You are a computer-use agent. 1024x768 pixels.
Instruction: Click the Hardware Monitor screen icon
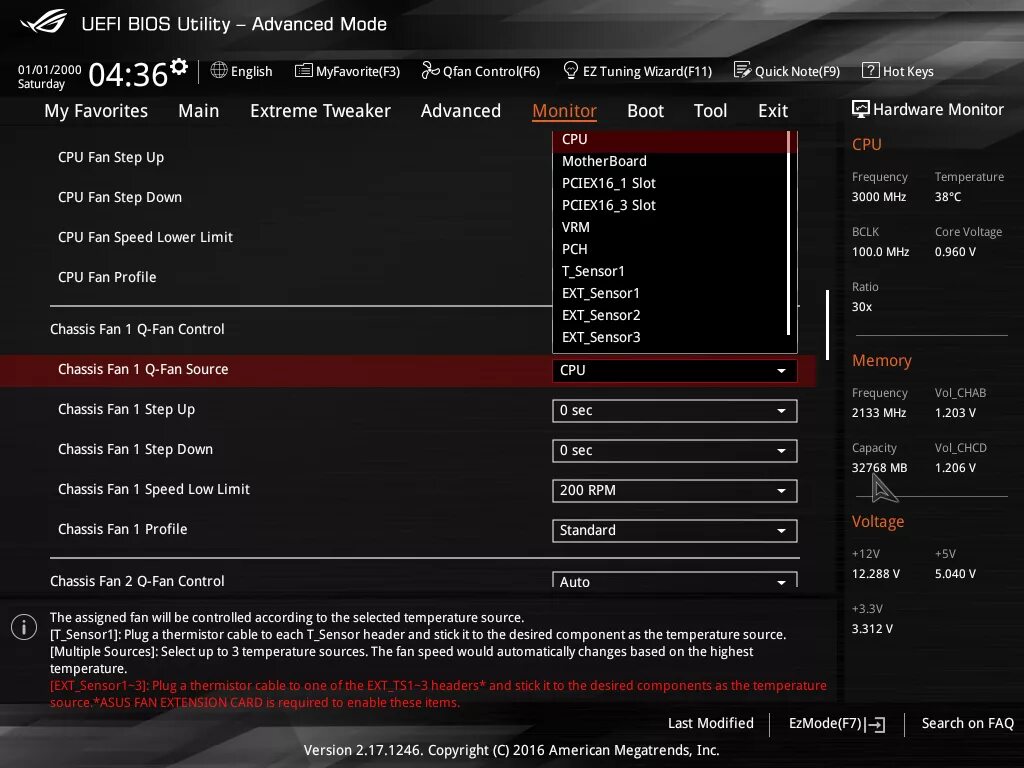pyautogui.click(x=861, y=109)
